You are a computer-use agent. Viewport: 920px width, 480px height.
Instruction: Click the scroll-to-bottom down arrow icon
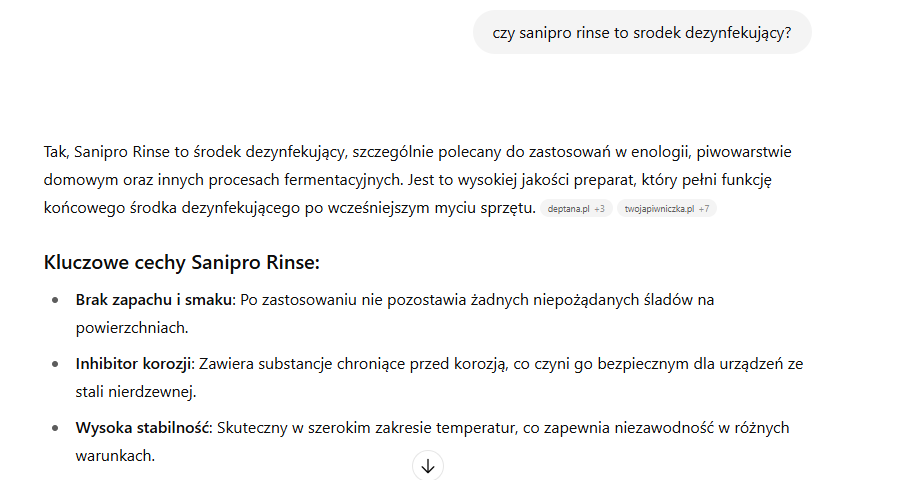428,466
